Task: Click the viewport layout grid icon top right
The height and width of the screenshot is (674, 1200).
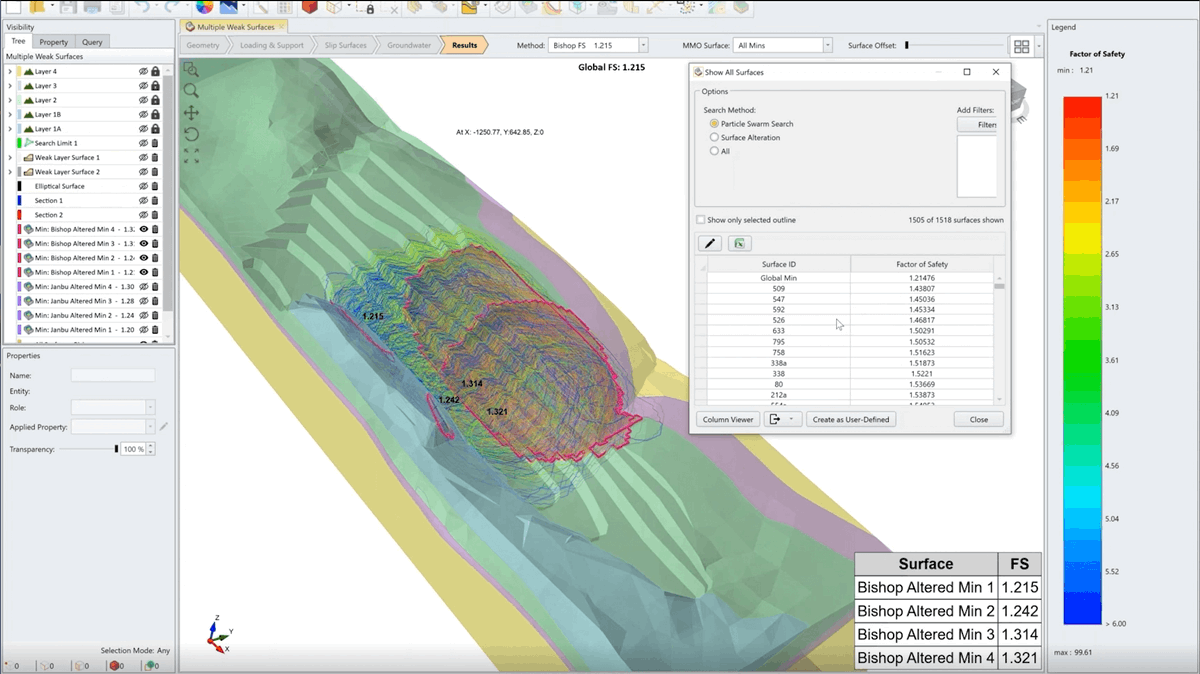Action: [x=1021, y=46]
